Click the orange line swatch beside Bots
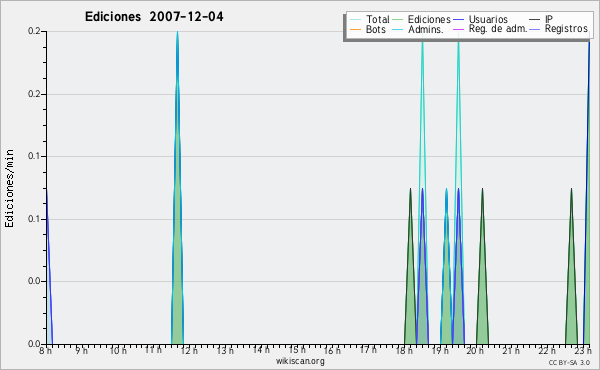 [355, 29]
